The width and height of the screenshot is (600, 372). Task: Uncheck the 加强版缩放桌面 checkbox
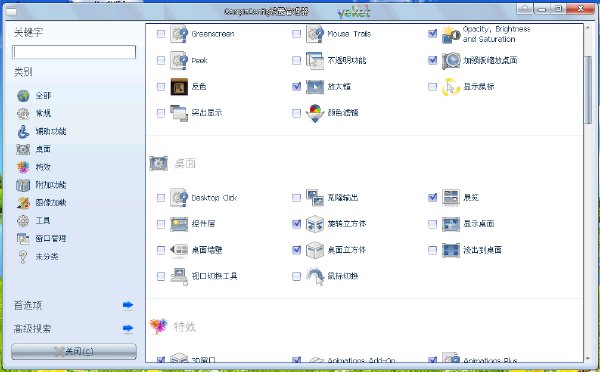432,60
